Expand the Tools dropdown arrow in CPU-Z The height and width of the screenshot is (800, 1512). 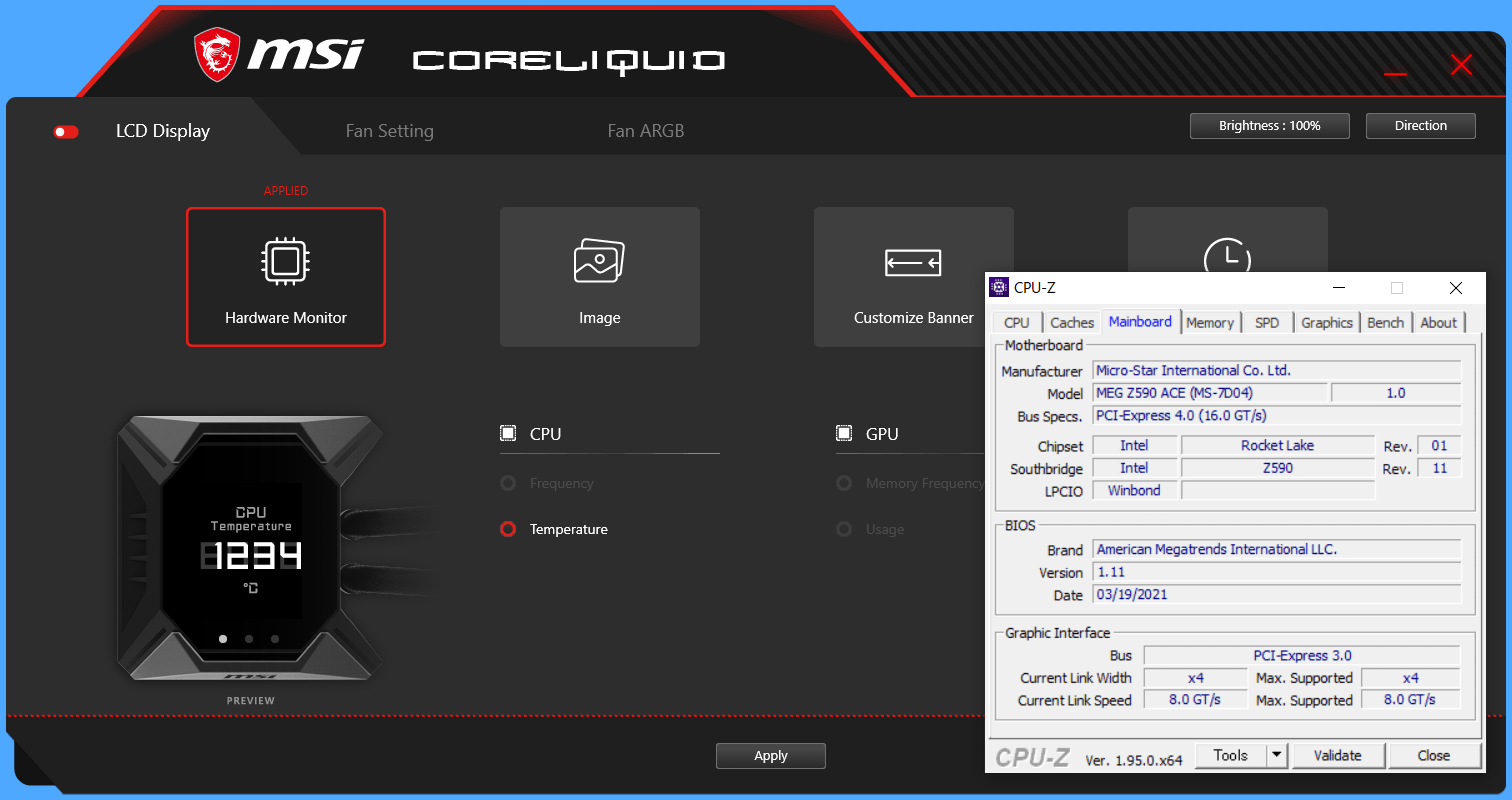(1277, 756)
